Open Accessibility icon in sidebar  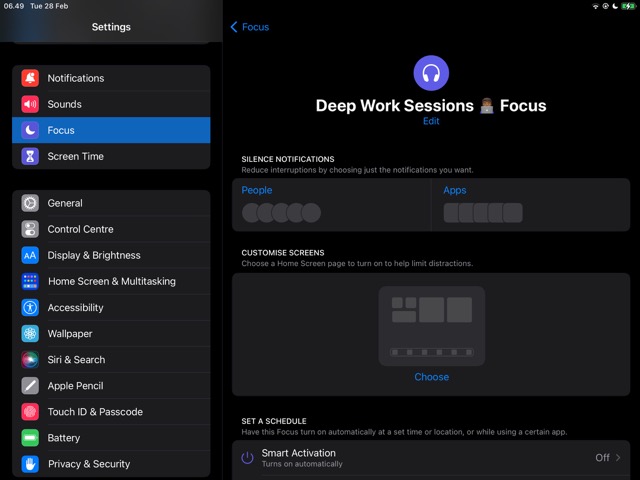tap(30, 308)
